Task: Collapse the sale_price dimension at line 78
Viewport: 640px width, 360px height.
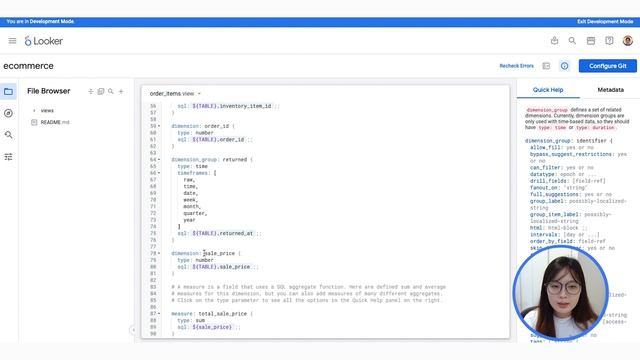Action: pyautogui.click(x=159, y=253)
